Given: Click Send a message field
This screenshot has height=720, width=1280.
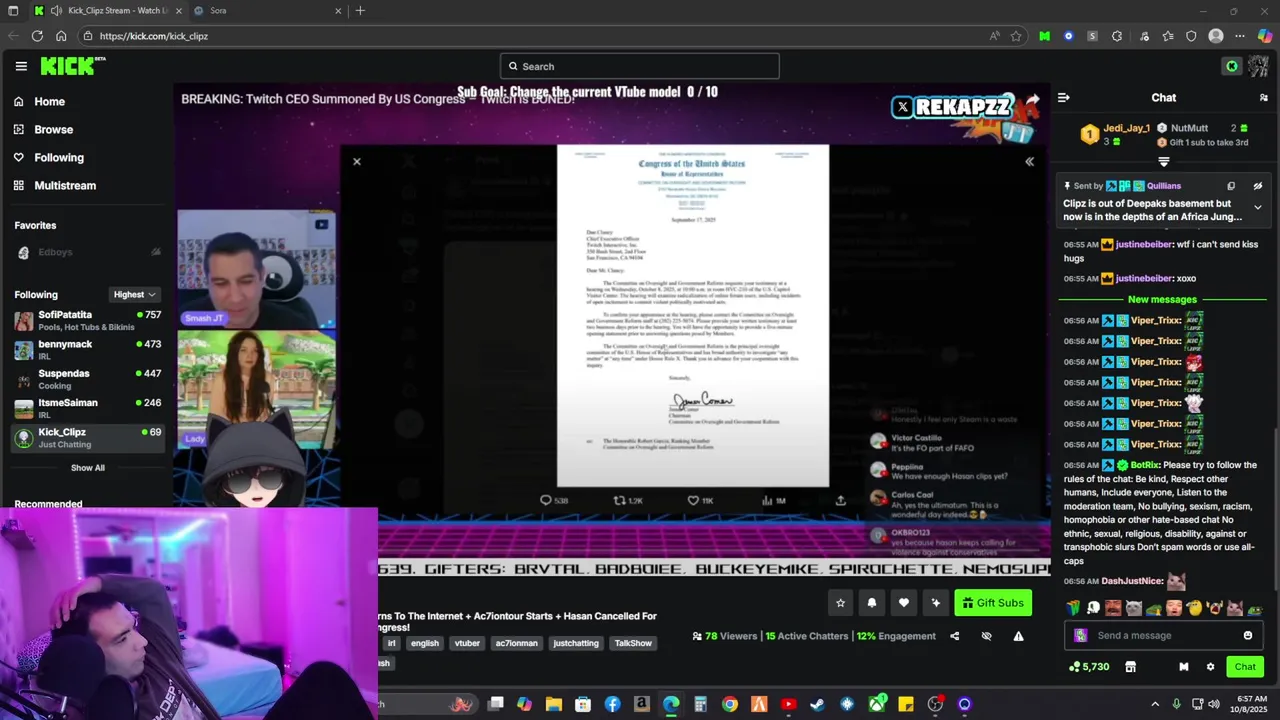Looking at the screenshot, I should click(x=1165, y=635).
